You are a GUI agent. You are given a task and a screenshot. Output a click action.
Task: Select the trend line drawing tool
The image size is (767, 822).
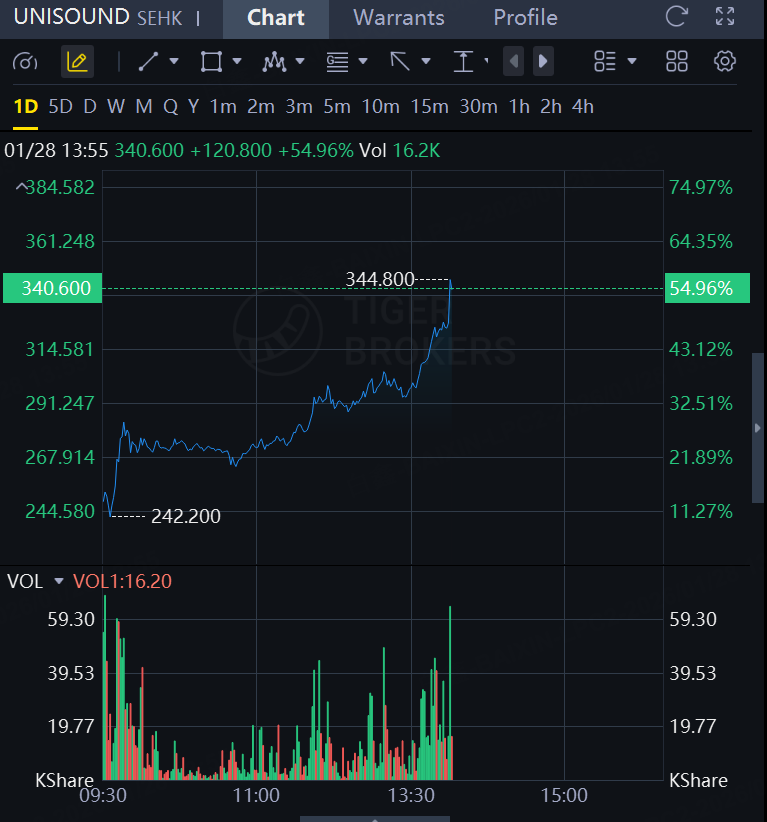point(148,61)
